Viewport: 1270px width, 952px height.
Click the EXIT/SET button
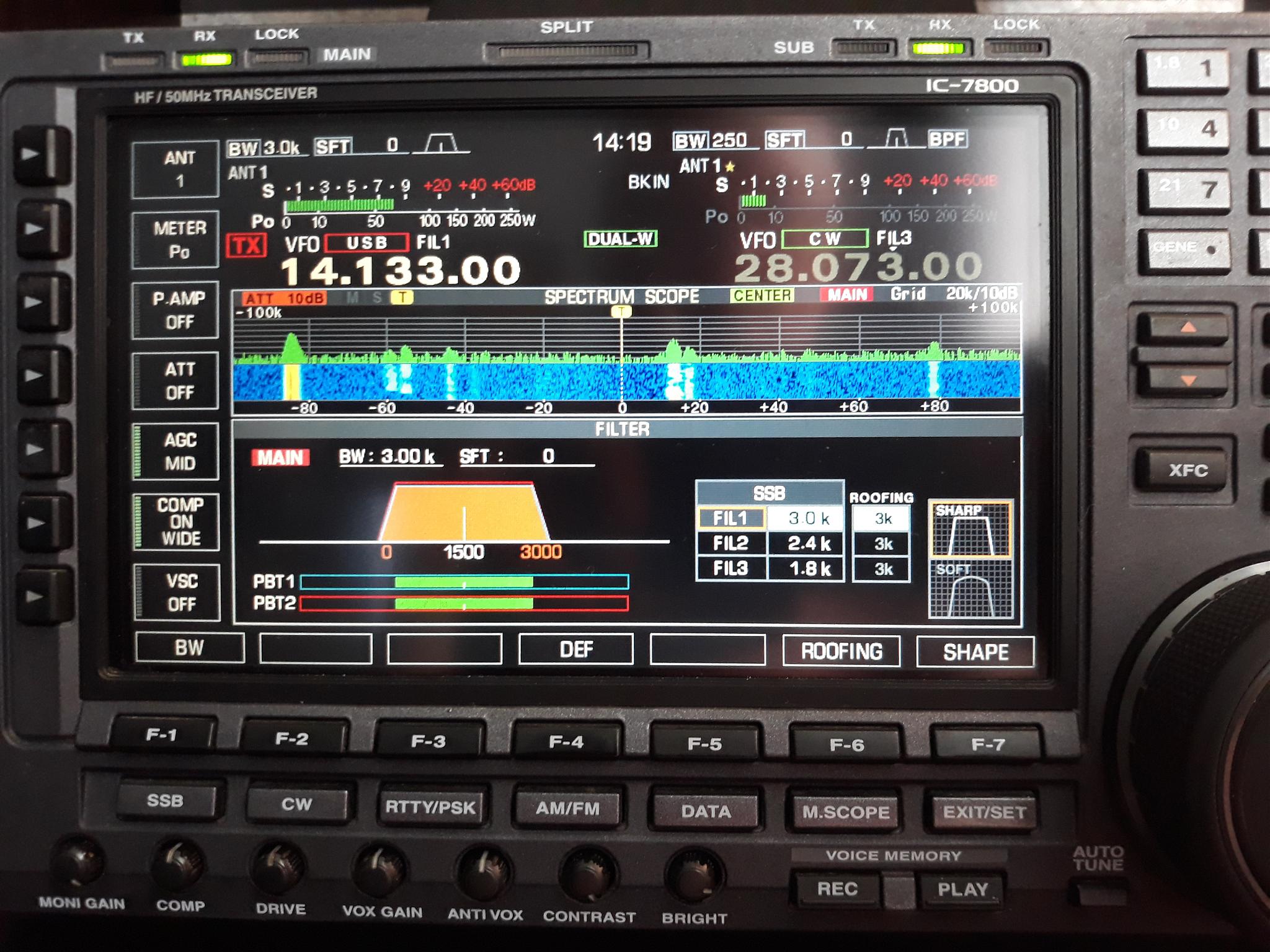(984, 813)
